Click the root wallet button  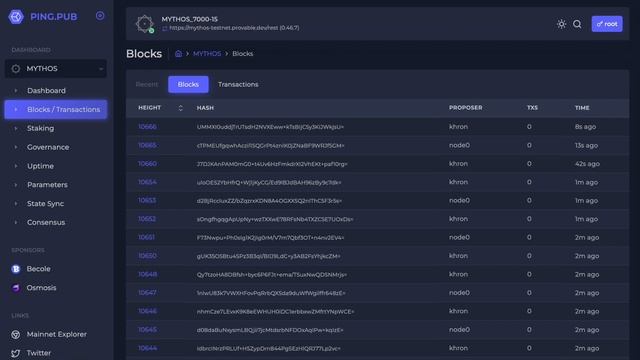pos(607,24)
